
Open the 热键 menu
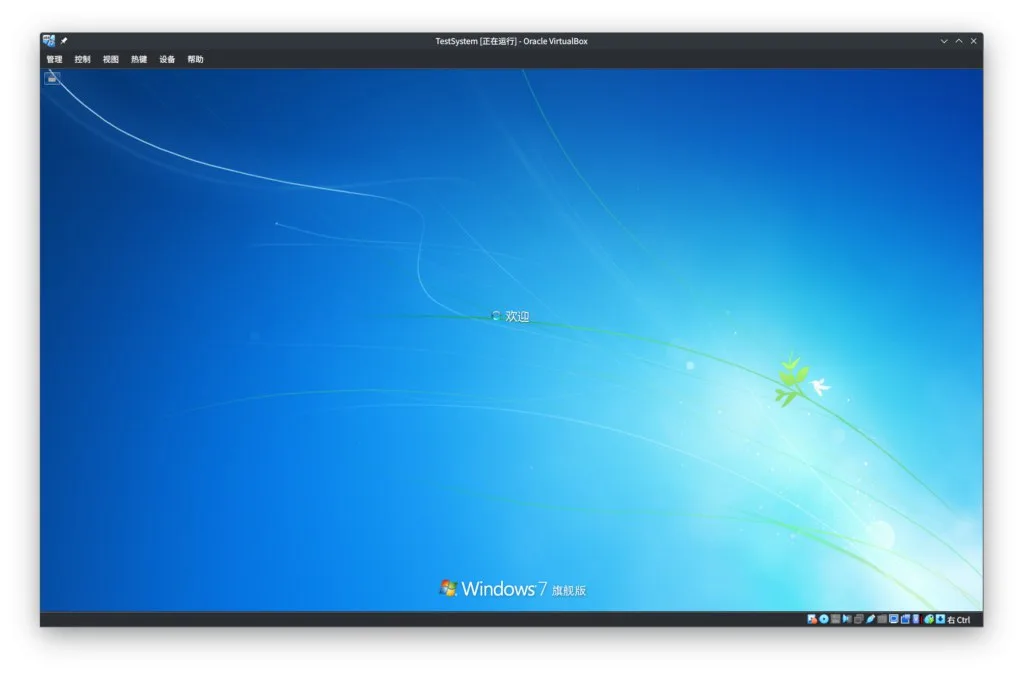coord(138,59)
